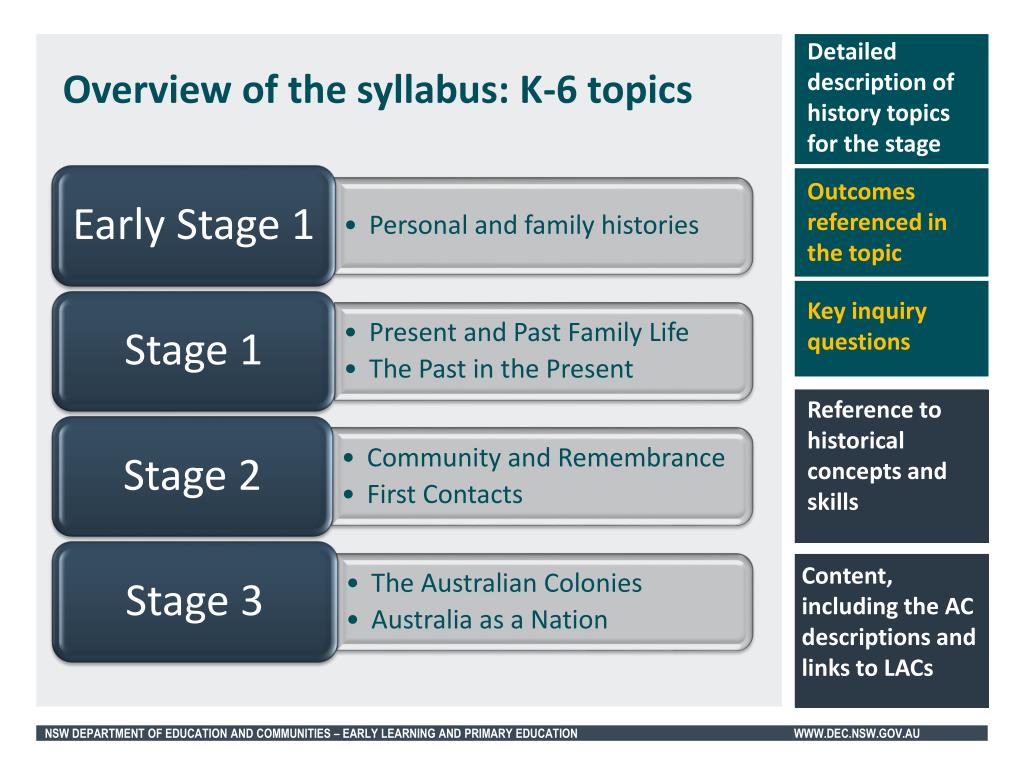Select the Stage 1 block
The image size is (1024, 768).
(193, 351)
